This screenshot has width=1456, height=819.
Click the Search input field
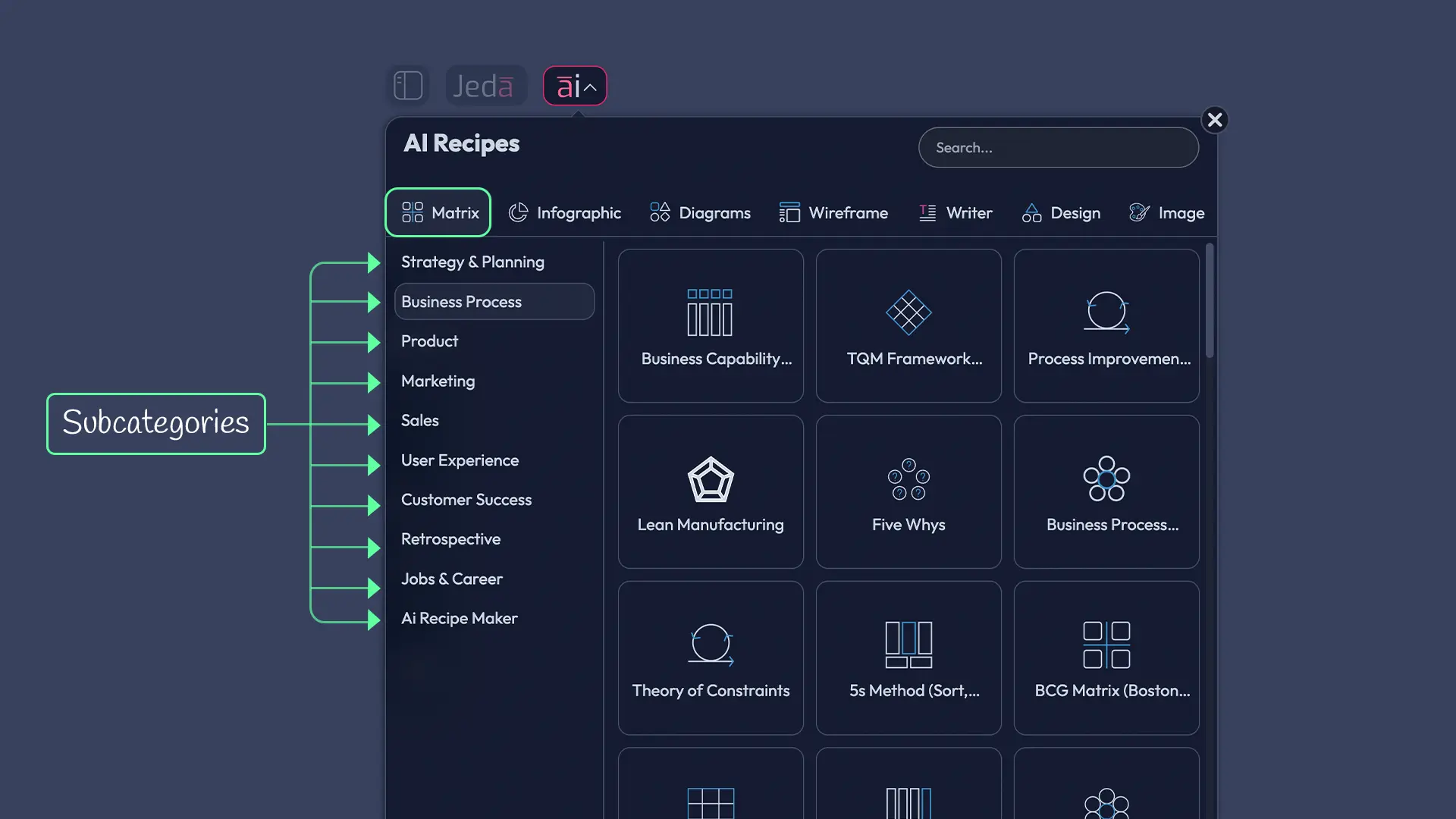point(1058,147)
